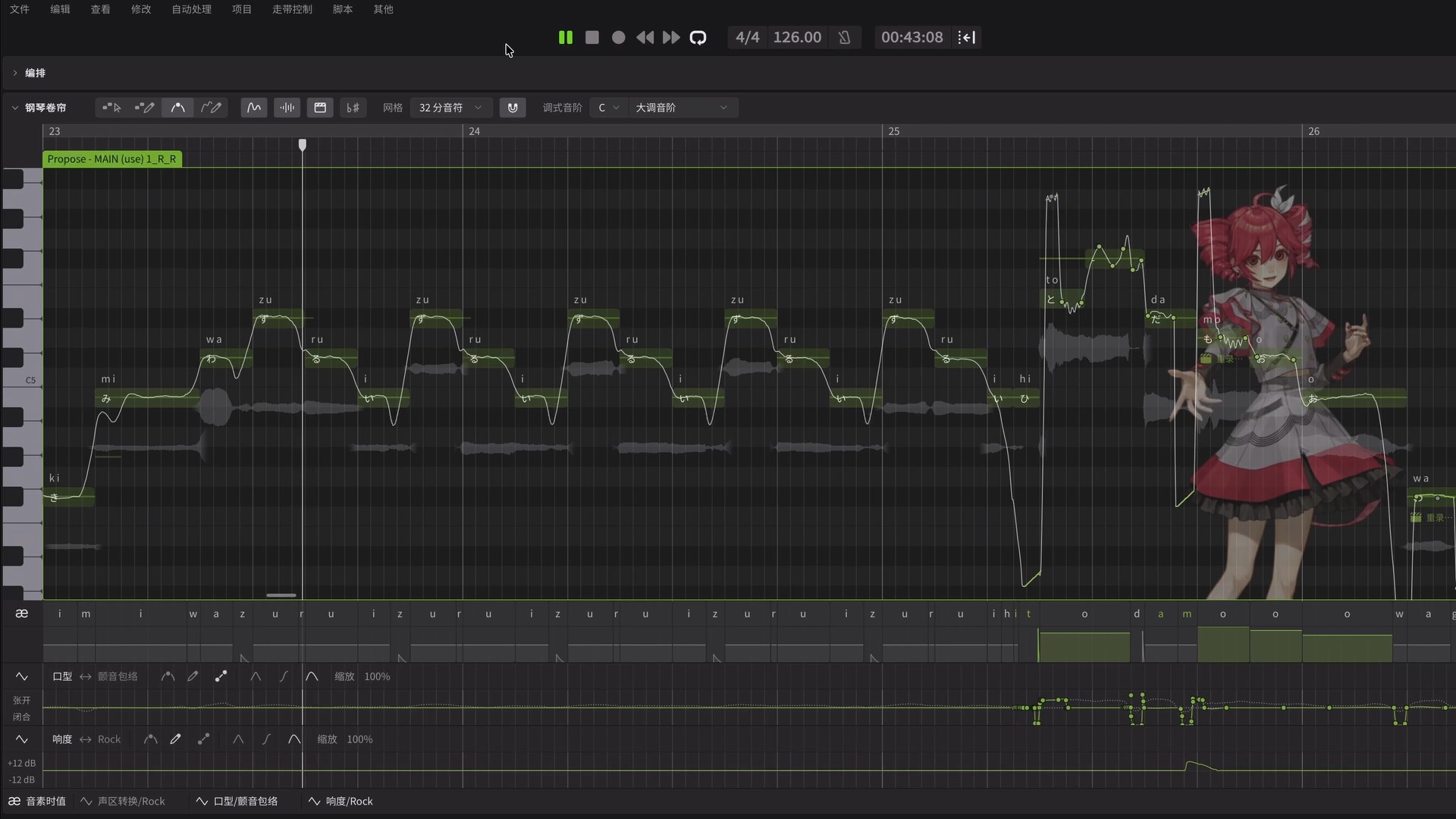Click the 00:43:08 timecode display
1456x819 pixels.
point(912,37)
